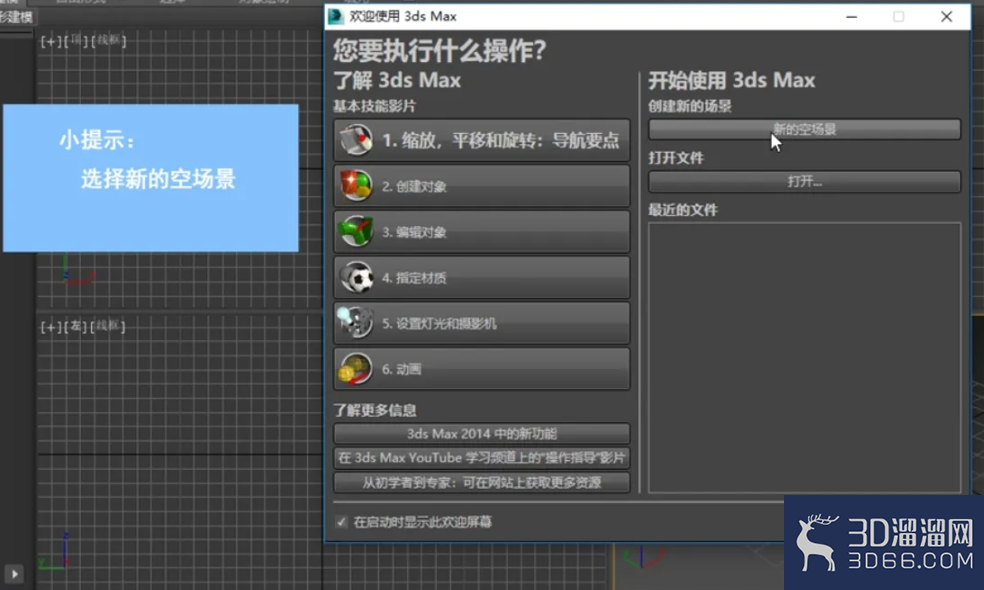Click the 3ds Max icon in the title bar

(x=336, y=16)
